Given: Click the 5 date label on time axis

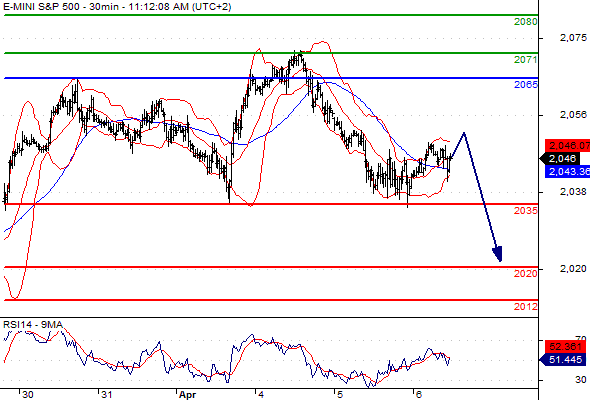Looking at the screenshot, I should click(340, 395).
